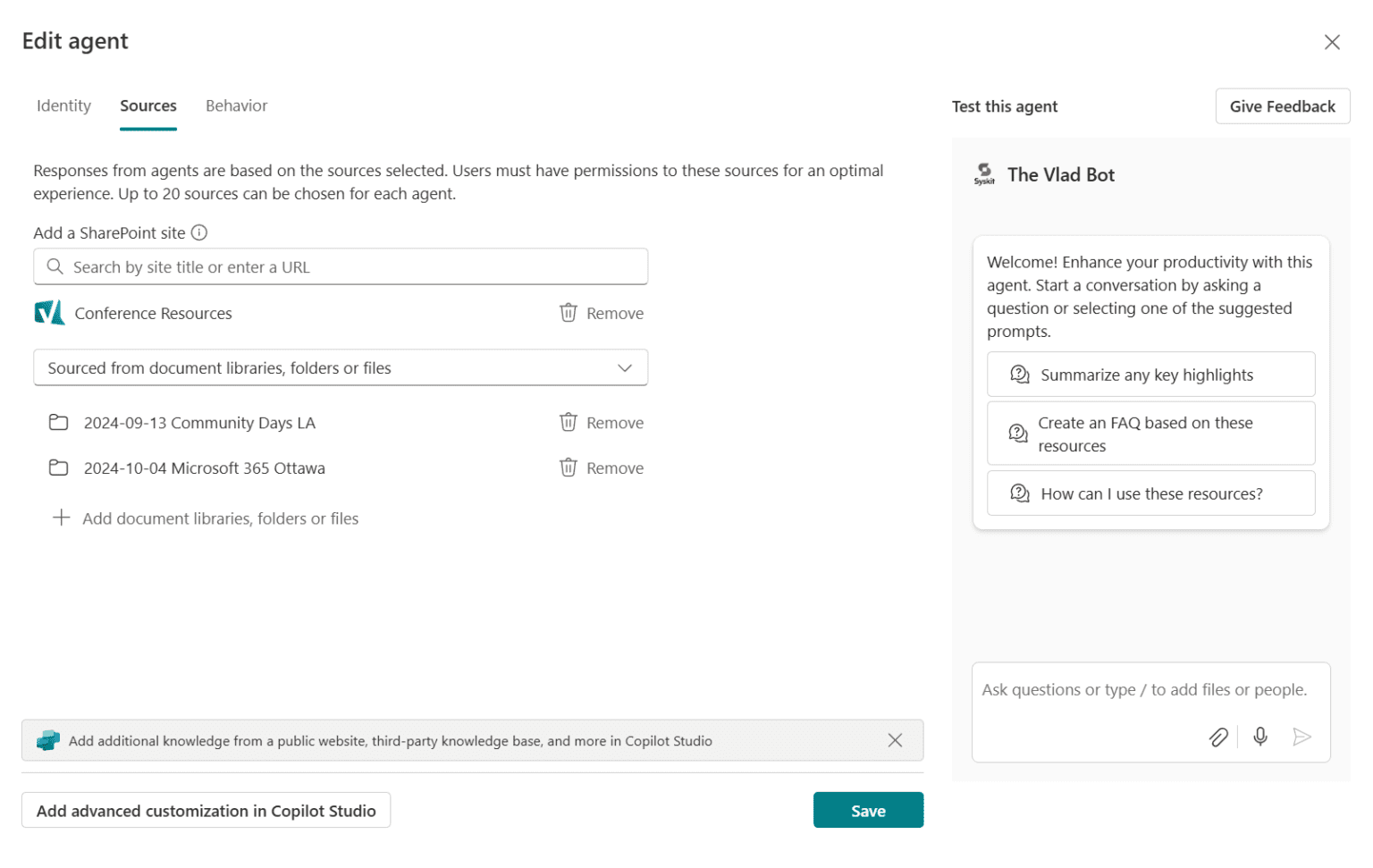Image resolution: width=1373 pixels, height=868 pixels.
Task: Select the Summarize any key highlights prompt
Action: (1150, 375)
